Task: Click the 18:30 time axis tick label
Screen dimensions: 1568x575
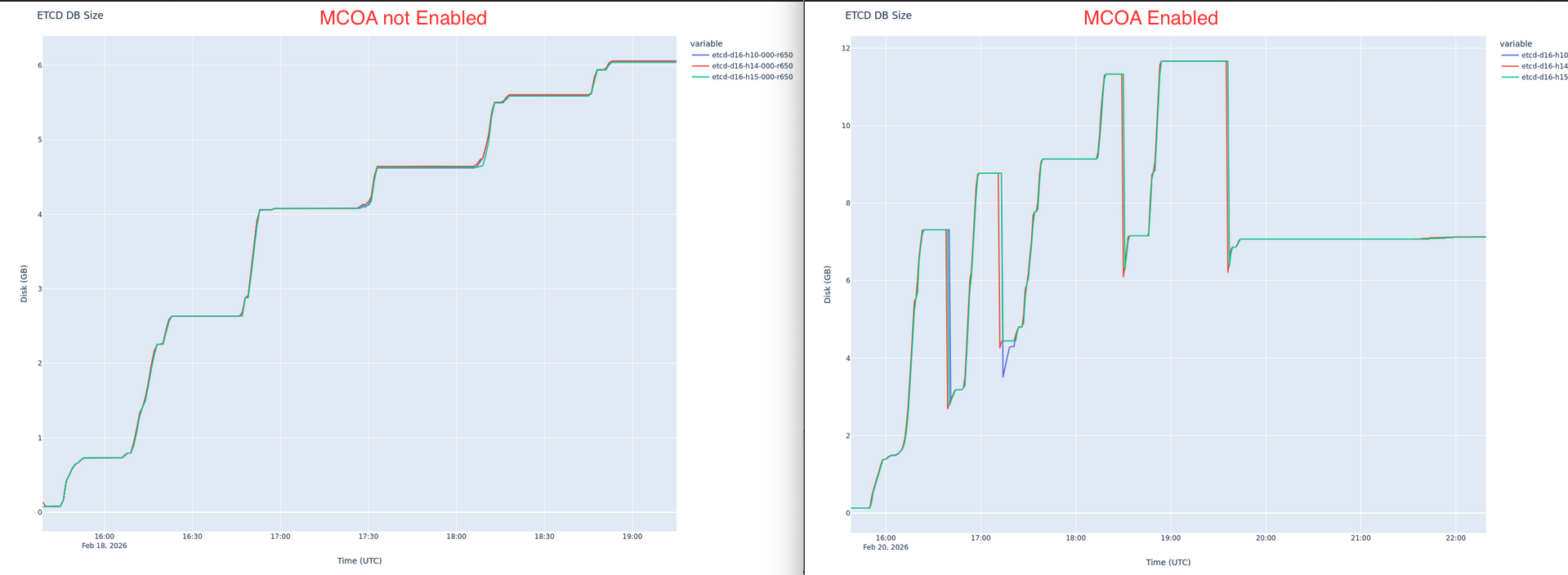Action: 544,537
